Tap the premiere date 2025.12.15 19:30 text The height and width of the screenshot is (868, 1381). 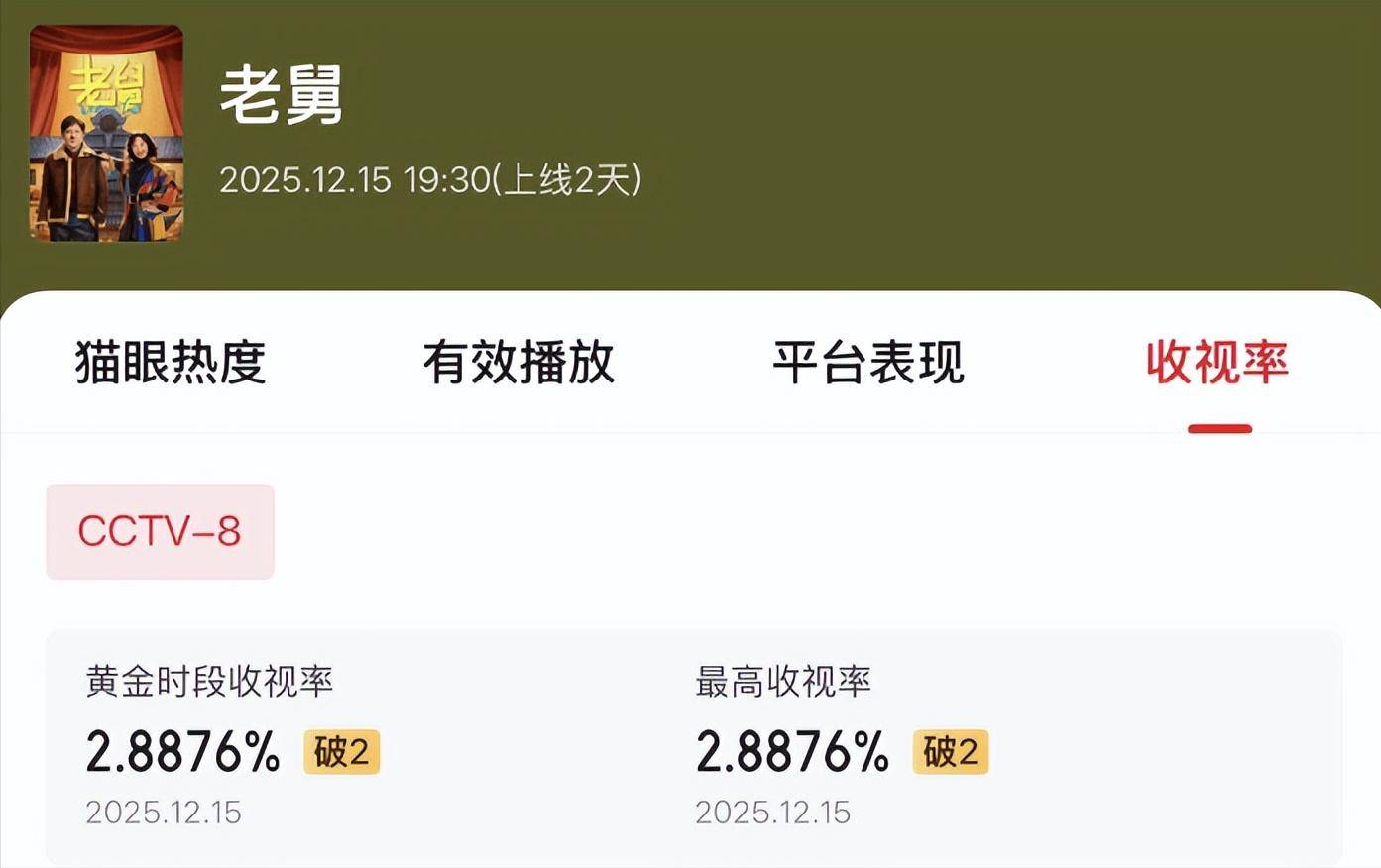(429, 180)
